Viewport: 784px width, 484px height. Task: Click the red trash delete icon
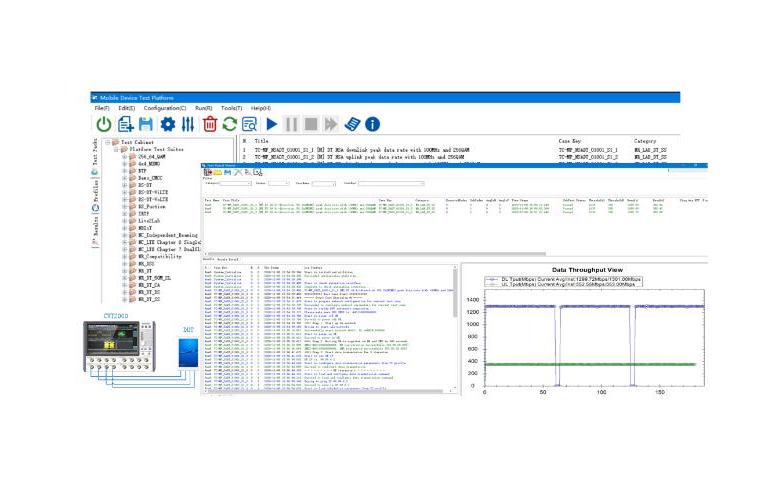click(x=210, y=124)
